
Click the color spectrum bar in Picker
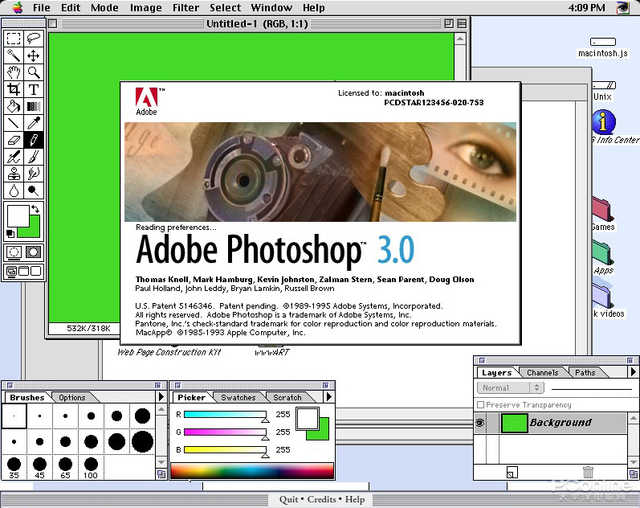pos(252,470)
